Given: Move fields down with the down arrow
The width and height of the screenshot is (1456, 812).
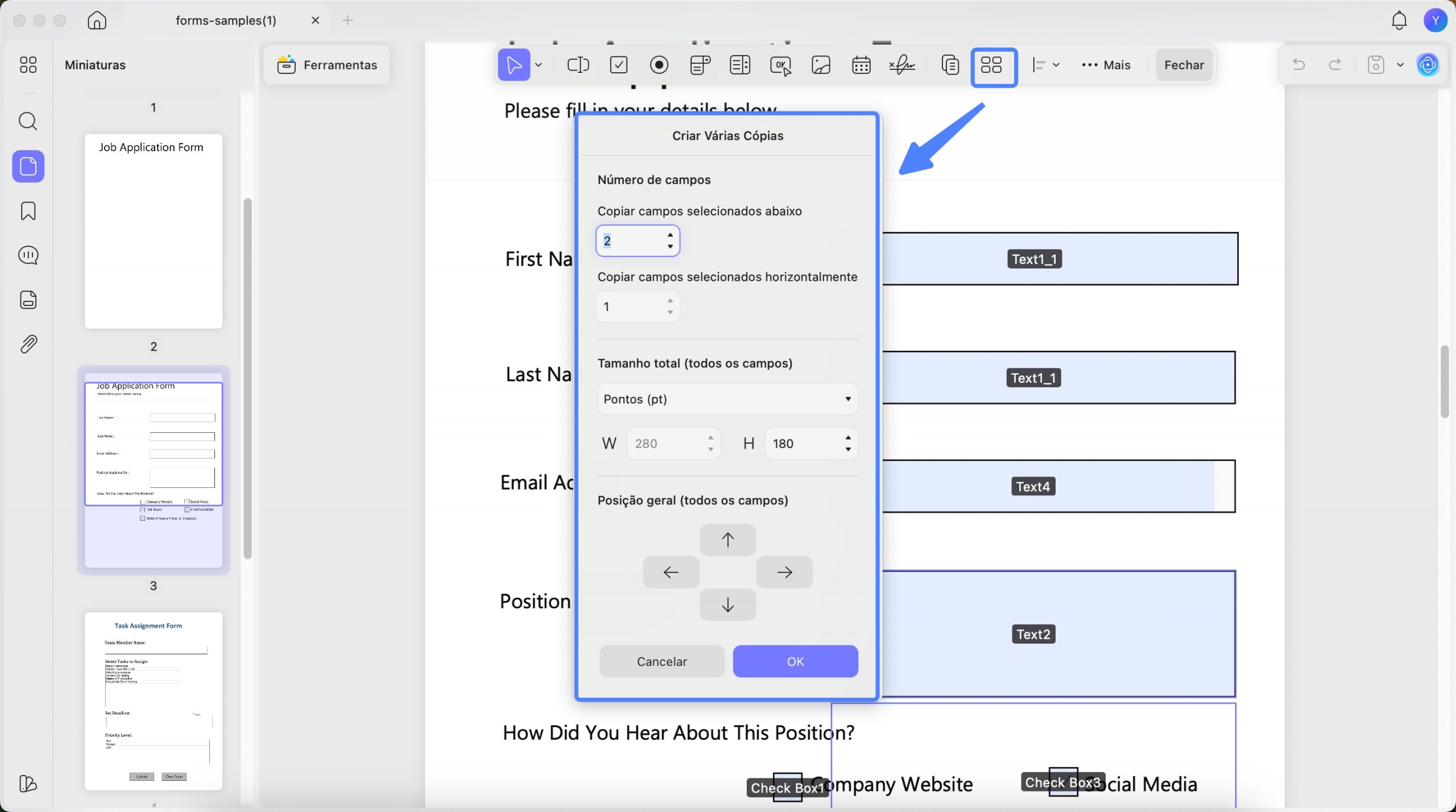Looking at the screenshot, I should pyautogui.click(x=727, y=604).
